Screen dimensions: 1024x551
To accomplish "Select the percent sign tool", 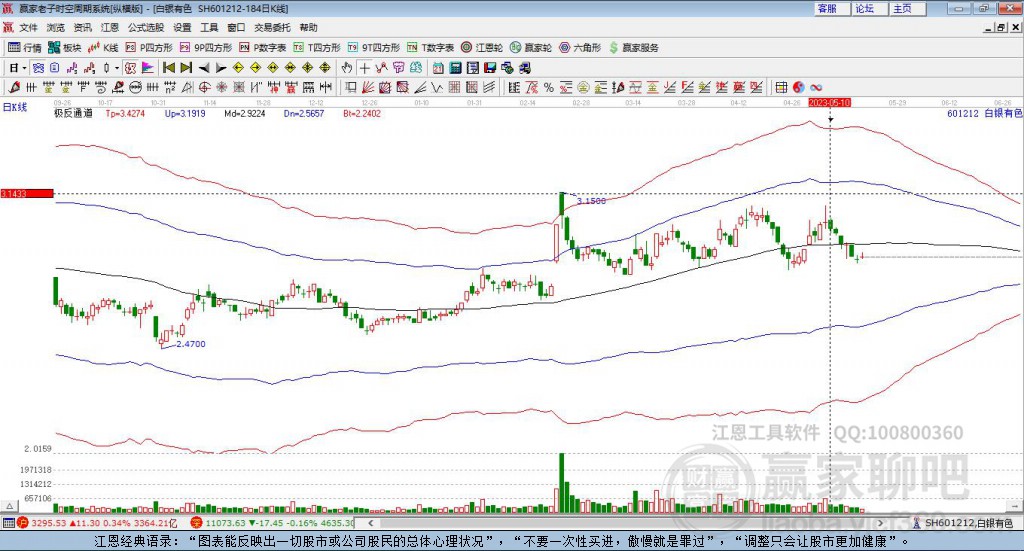I will (549, 87).
